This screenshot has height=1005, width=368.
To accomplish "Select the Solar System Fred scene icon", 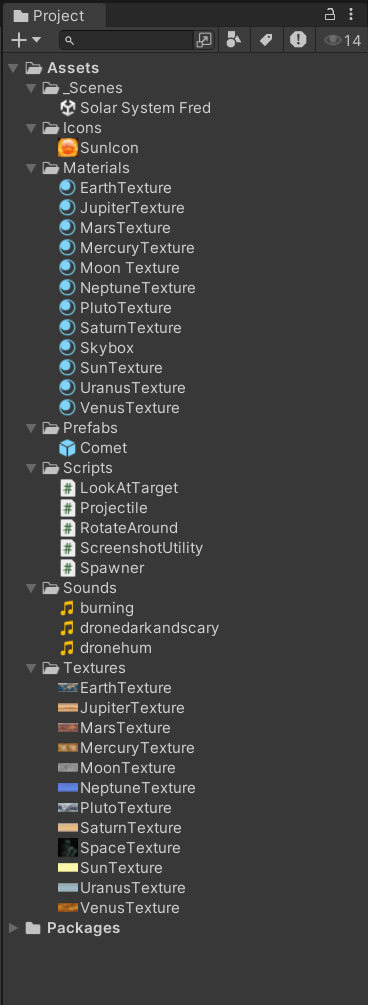I will [x=67, y=108].
